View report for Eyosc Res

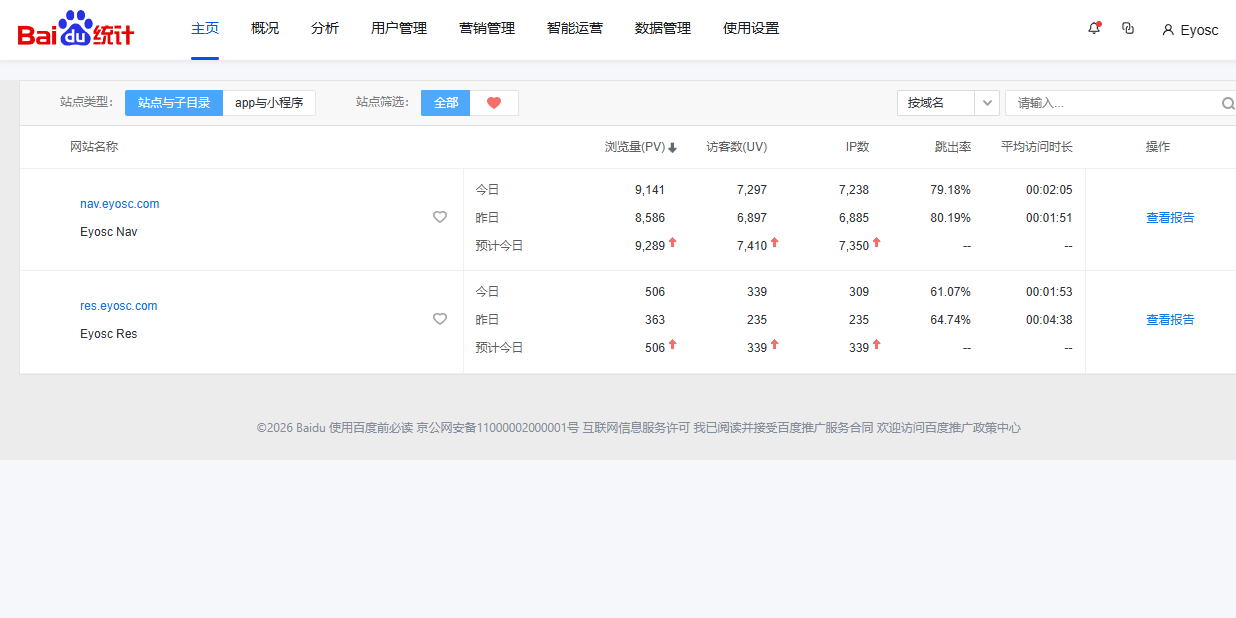(1170, 319)
